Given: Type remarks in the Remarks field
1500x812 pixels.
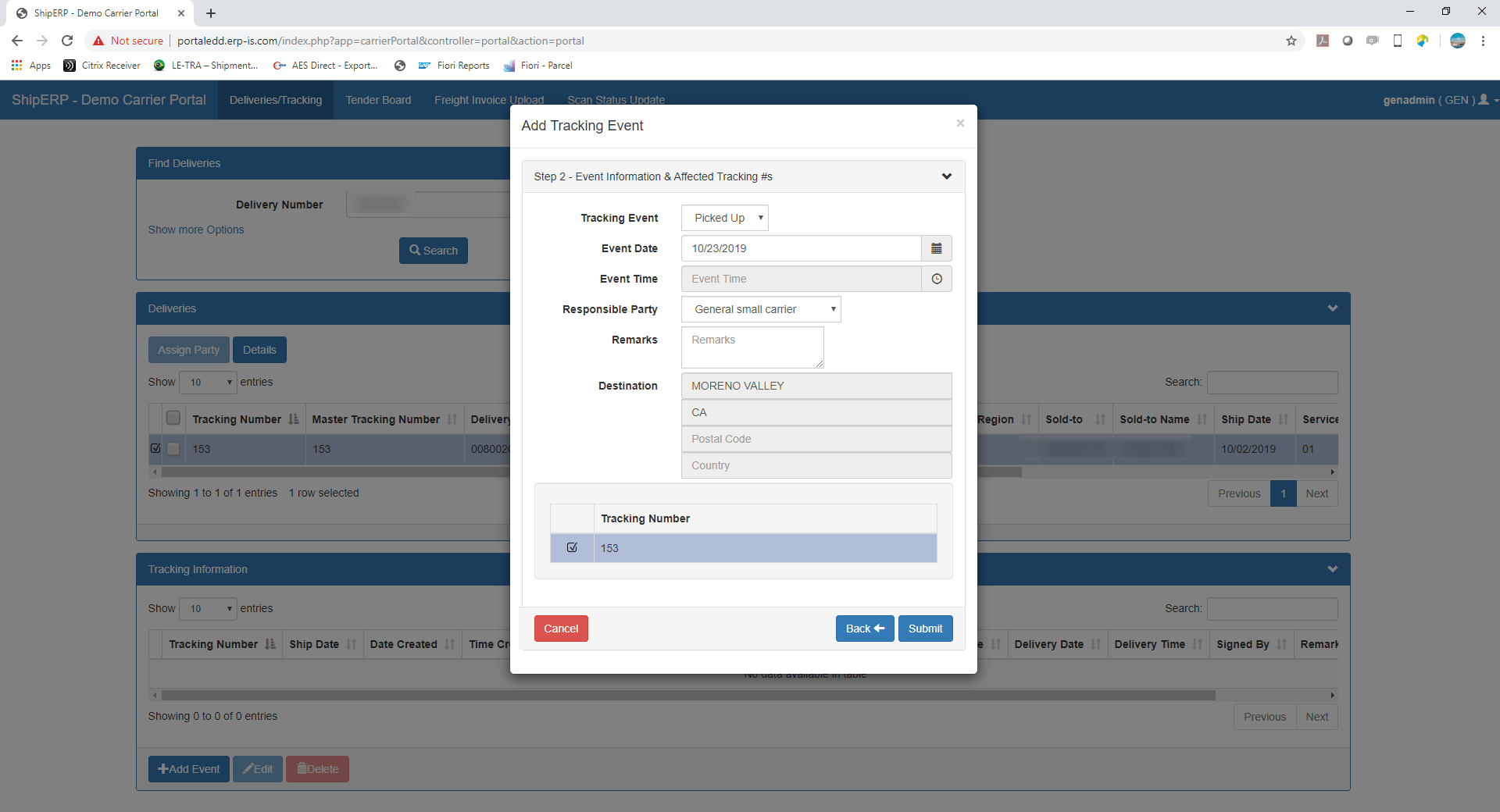Looking at the screenshot, I should [x=752, y=347].
